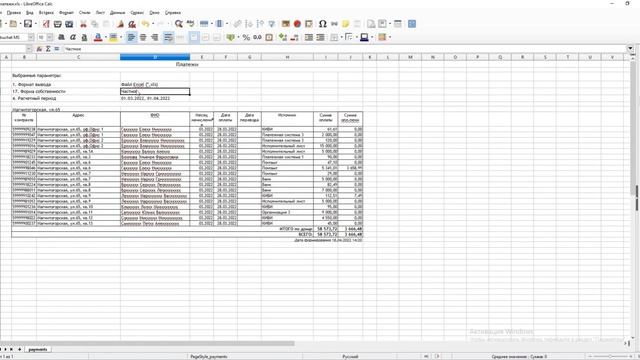Image resolution: width=640 pixels, height=360 pixels.
Task: Click the formula input line
Action: [345, 49]
